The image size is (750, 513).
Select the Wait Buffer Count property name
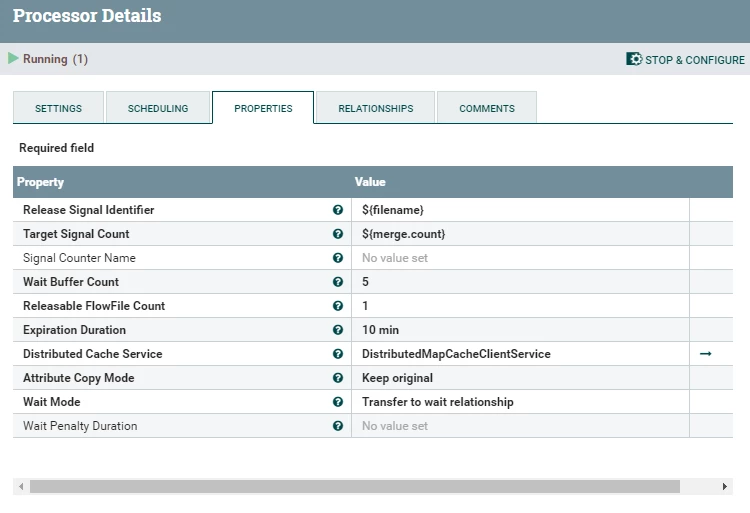[71, 282]
